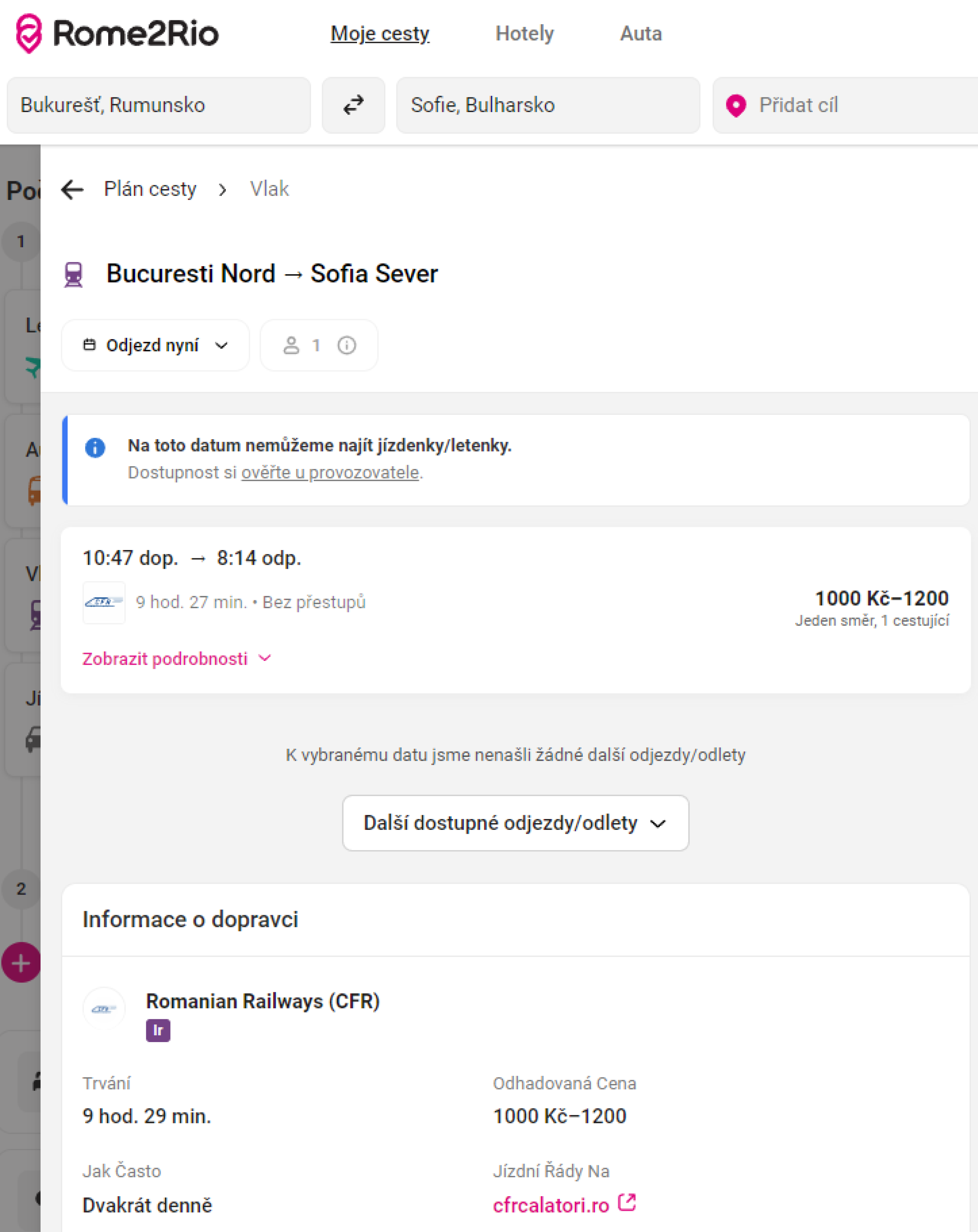
Task: Click the train icon beside Bucuresti Nord
Action: click(x=74, y=274)
